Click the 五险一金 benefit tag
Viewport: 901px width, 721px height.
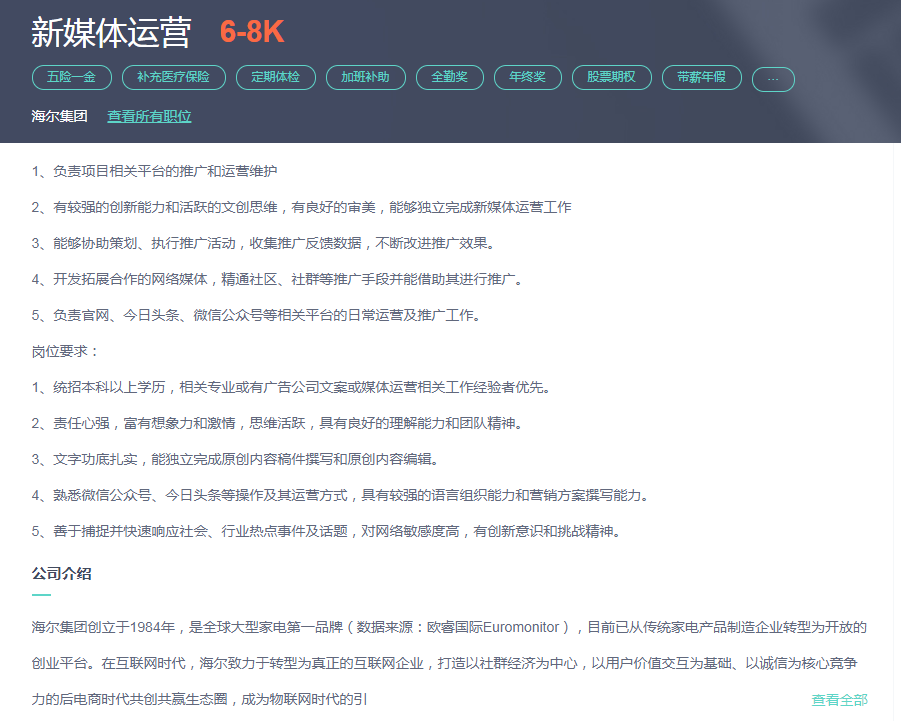72,78
